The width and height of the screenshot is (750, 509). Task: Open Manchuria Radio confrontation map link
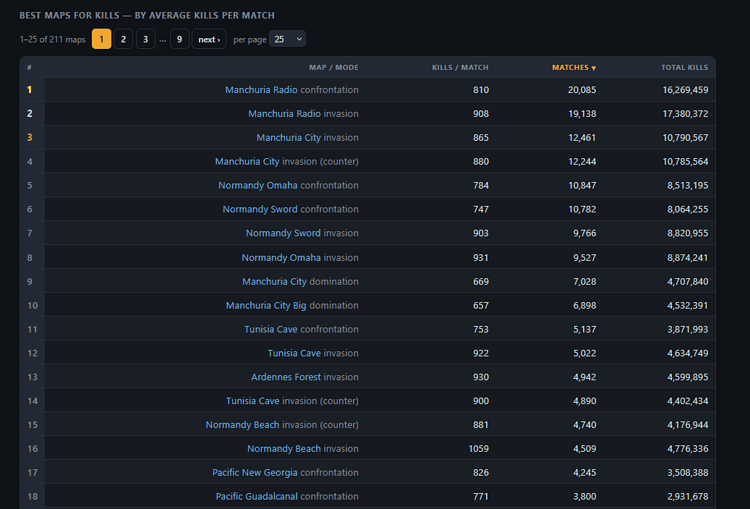(x=261, y=90)
